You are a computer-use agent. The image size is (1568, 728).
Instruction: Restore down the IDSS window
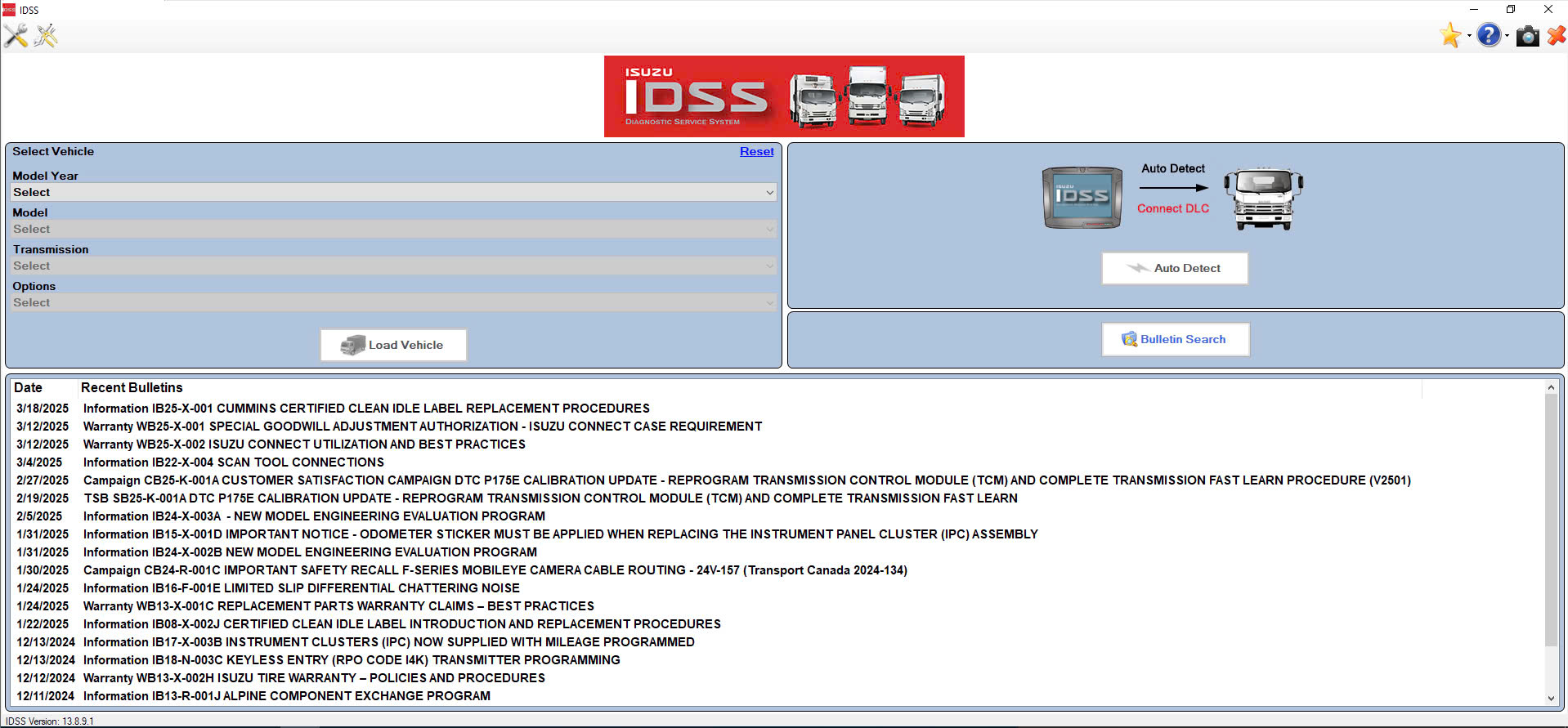[x=1511, y=10]
